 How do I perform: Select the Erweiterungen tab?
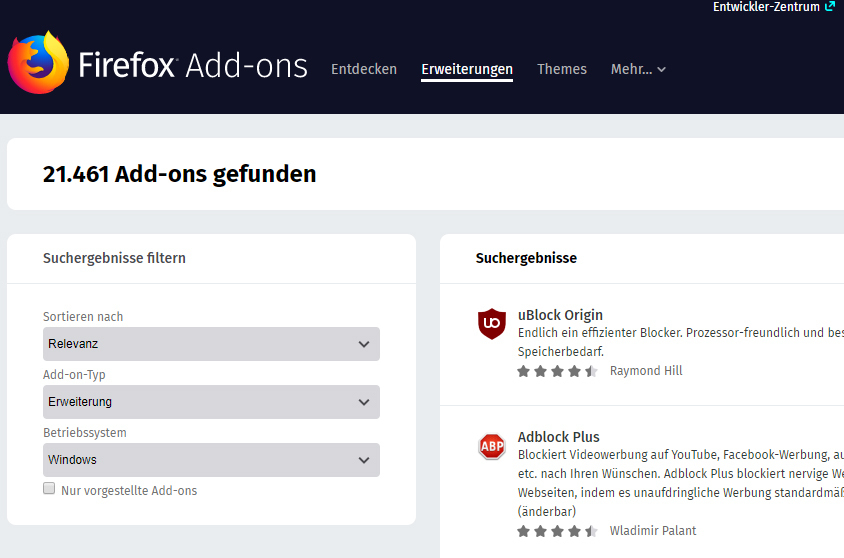pos(467,69)
